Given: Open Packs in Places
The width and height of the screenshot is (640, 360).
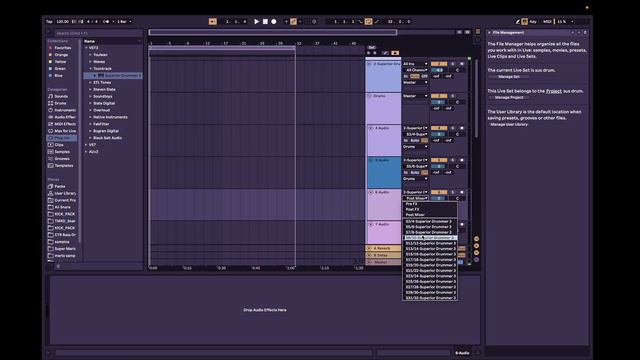Looking at the screenshot, I should click(x=61, y=187).
